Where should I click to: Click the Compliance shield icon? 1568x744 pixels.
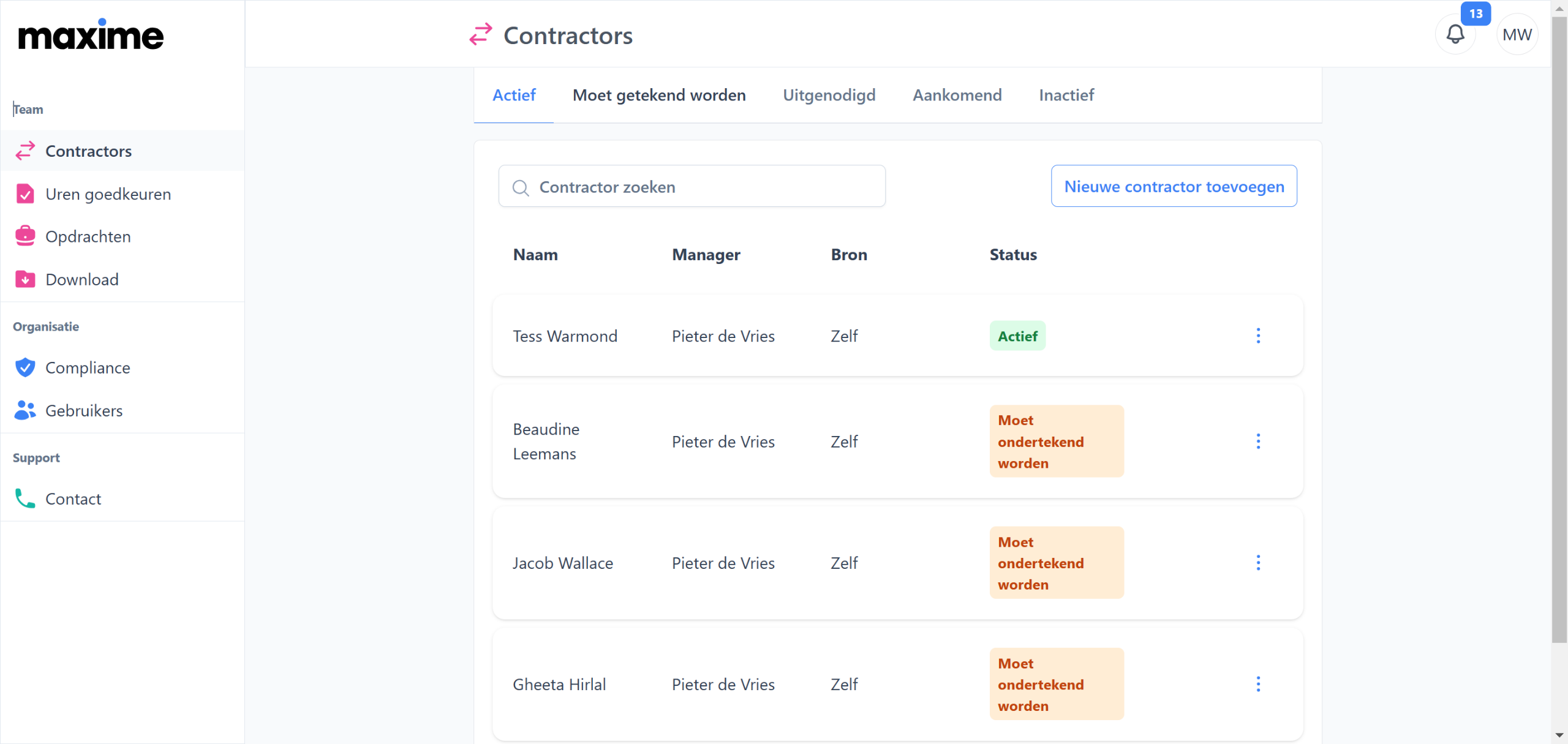tap(25, 367)
